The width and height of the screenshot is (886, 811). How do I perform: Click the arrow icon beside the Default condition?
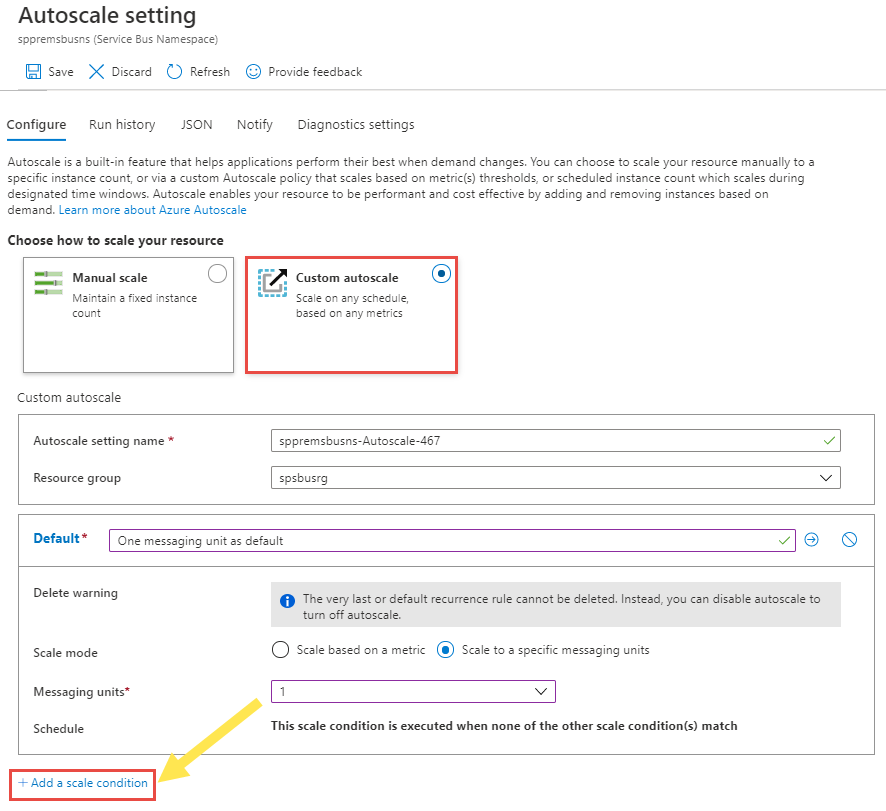coord(812,538)
